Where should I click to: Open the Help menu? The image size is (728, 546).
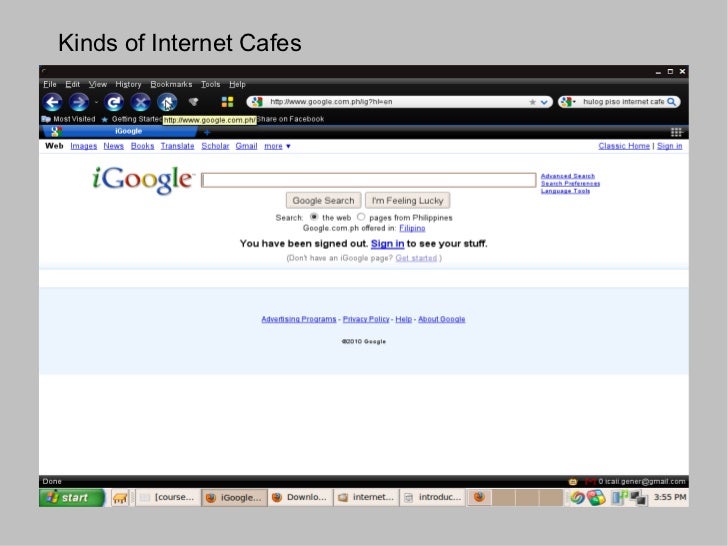pyautogui.click(x=237, y=84)
